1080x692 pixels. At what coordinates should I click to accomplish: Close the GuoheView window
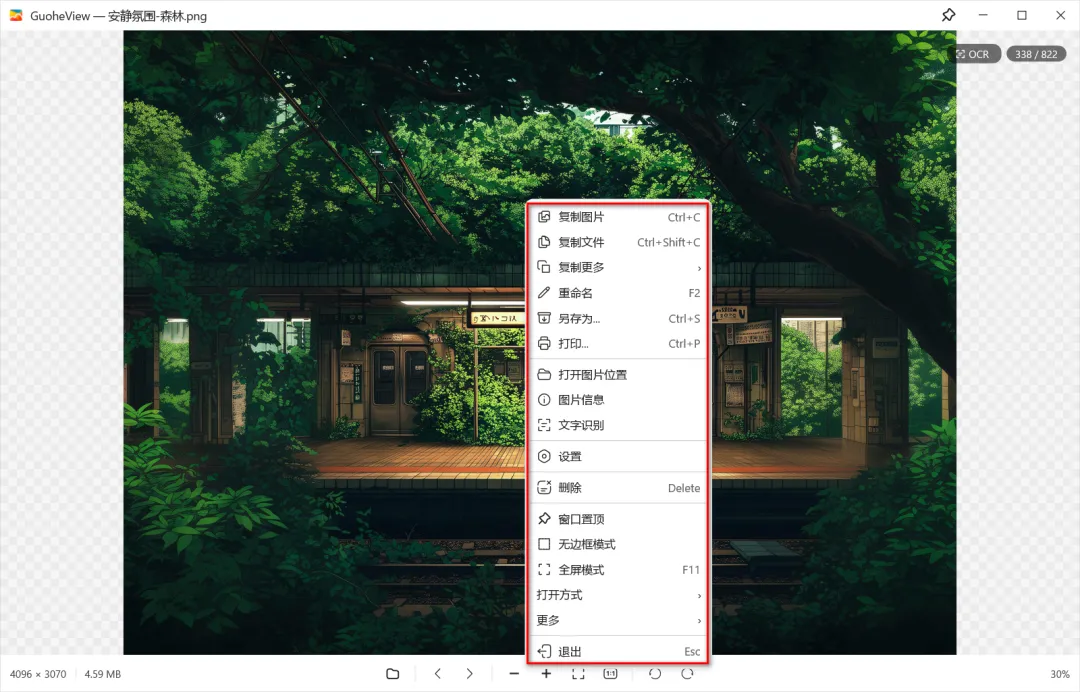point(1061,15)
